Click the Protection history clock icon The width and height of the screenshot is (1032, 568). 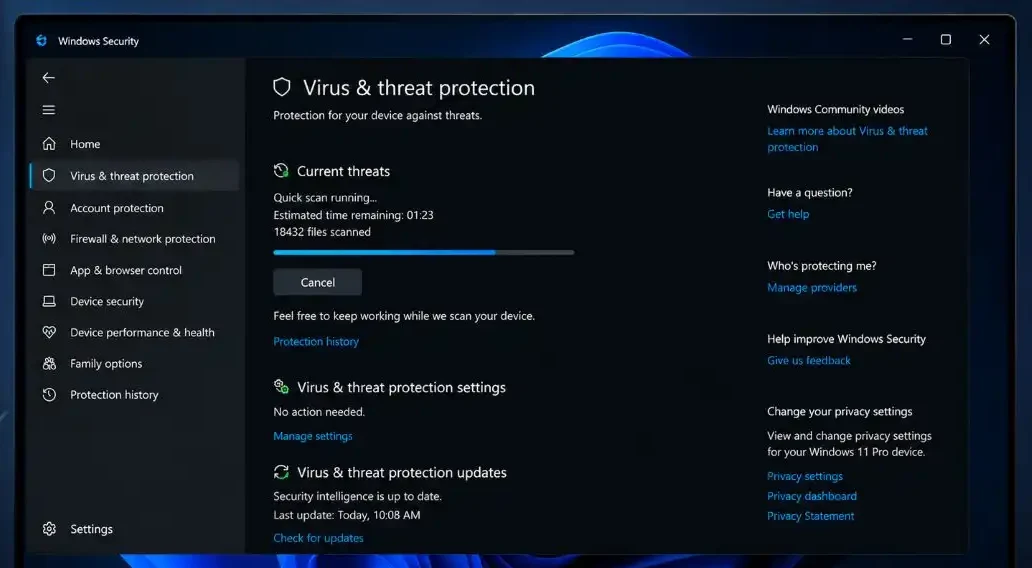pyautogui.click(x=49, y=394)
